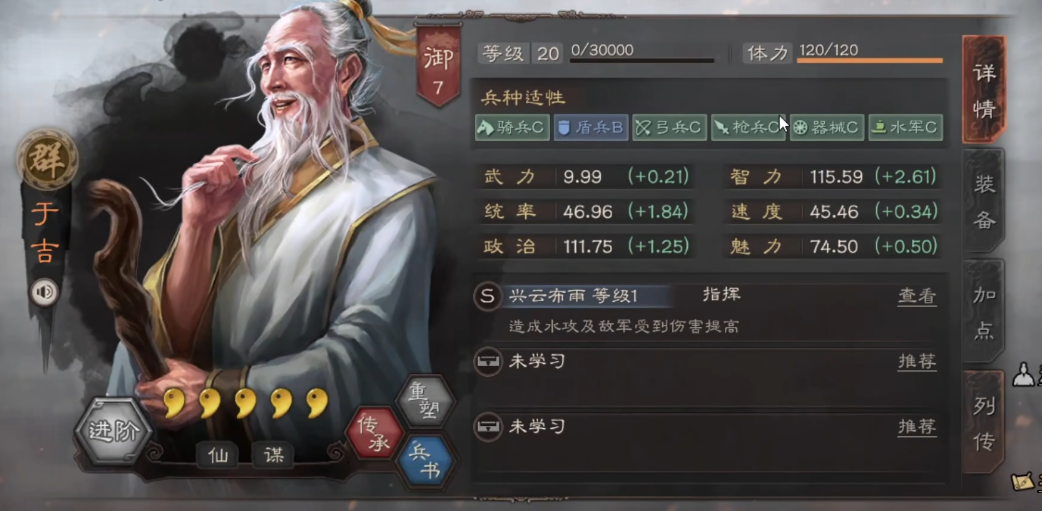Select the 水军C troop aptitude tag

tap(905, 128)
